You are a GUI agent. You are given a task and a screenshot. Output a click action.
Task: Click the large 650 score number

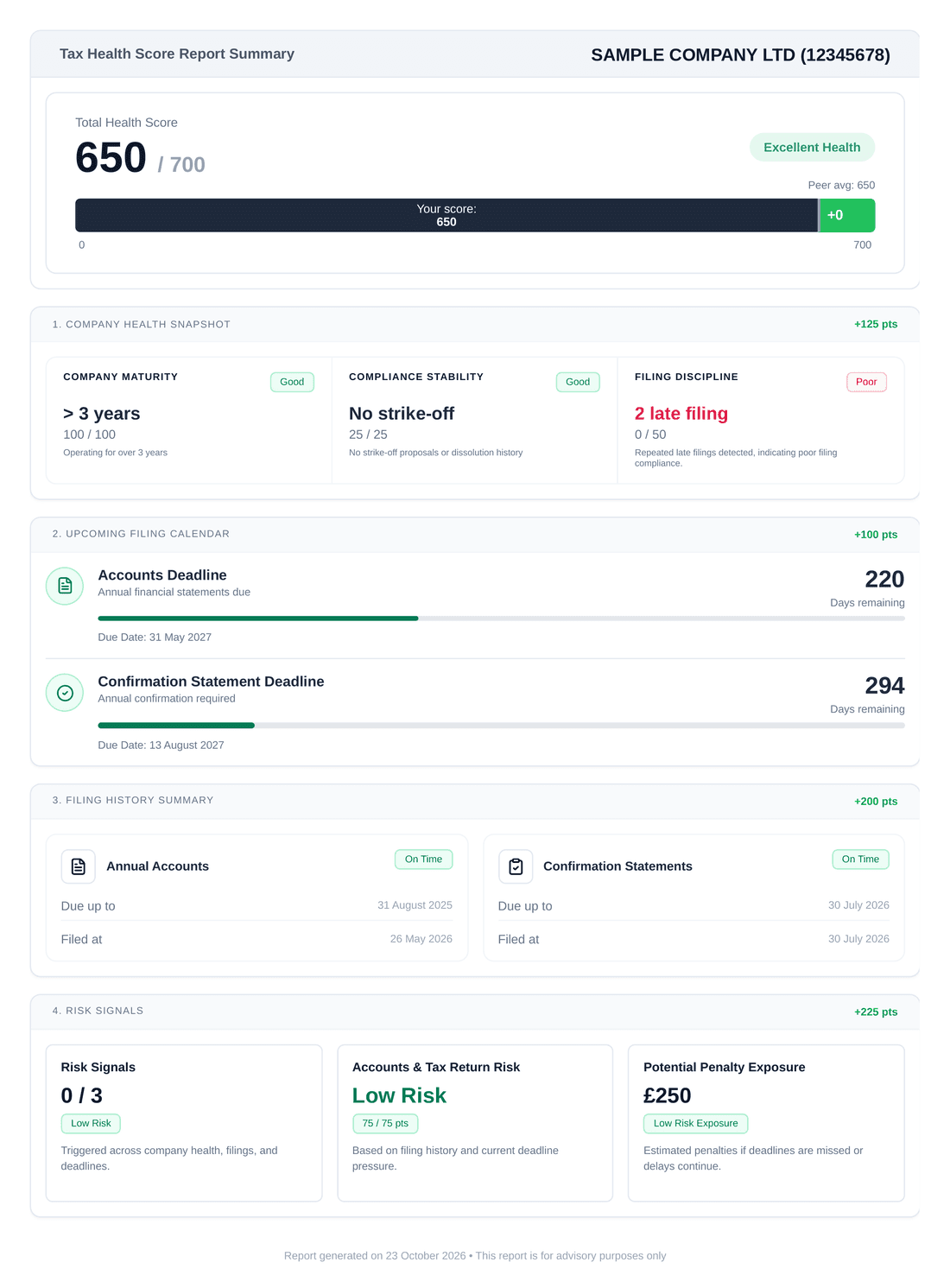click(x=111, y=158)
